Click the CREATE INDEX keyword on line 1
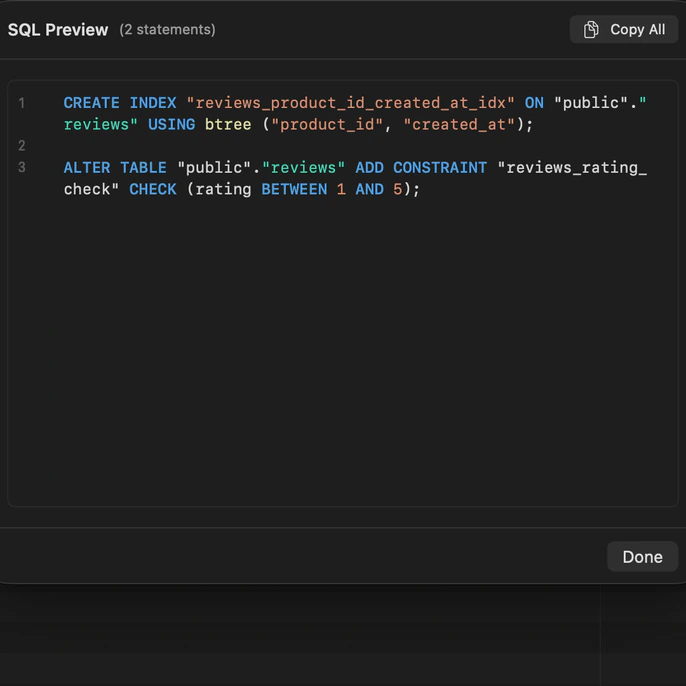This screenshot has height=686, width=686. tap(120, 103)
